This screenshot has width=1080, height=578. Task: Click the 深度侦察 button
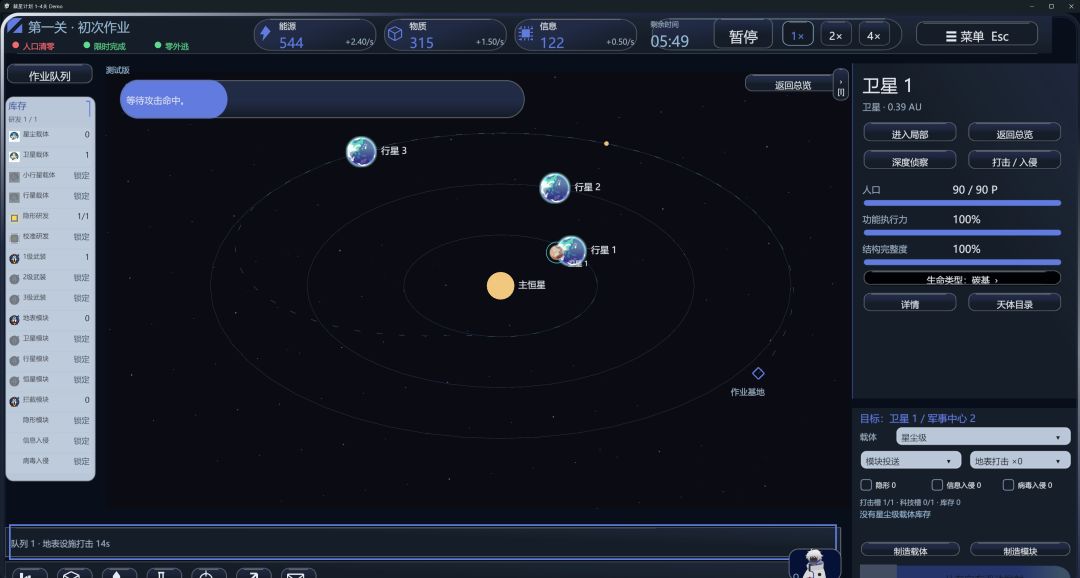pyautogui.click(x=910, y=161)
